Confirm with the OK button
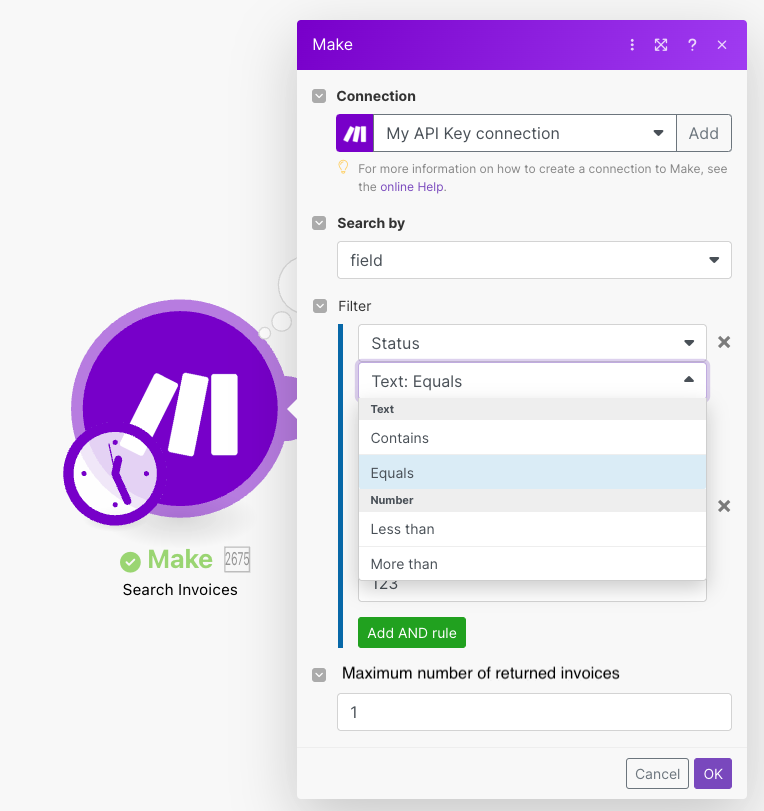Screen dimensions: 764x811 click(x=713, y=774)
